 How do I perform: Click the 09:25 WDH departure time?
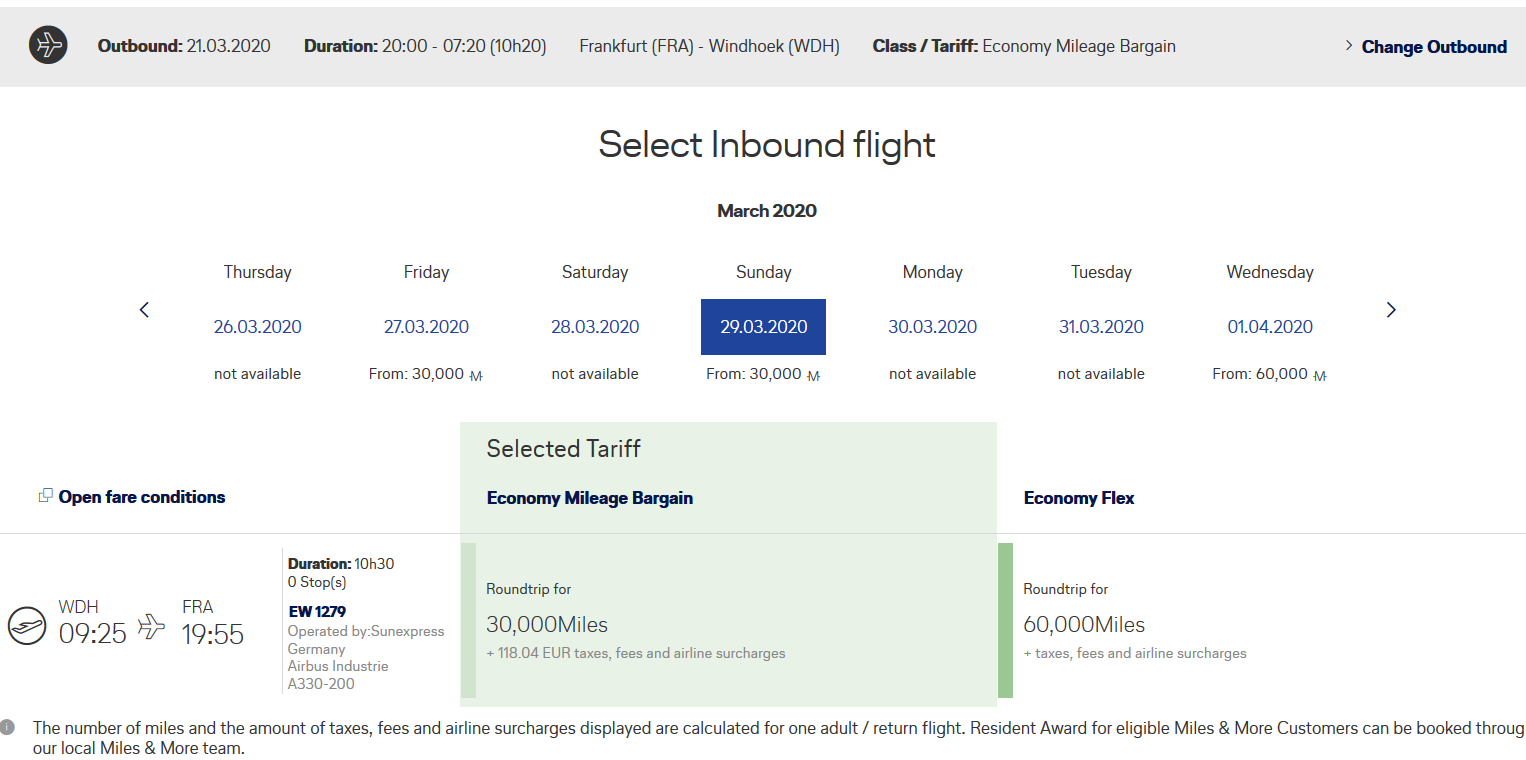tap(92, 634)
